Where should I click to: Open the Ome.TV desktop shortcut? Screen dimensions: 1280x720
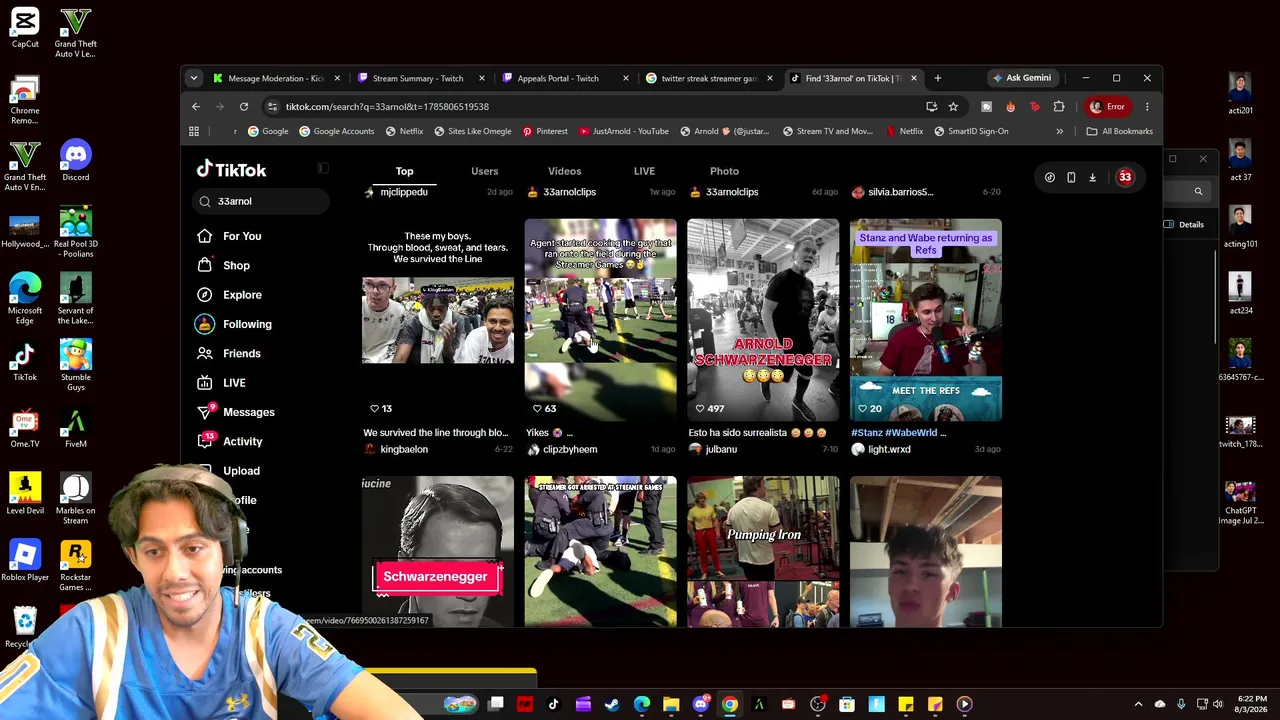point(25,429)
